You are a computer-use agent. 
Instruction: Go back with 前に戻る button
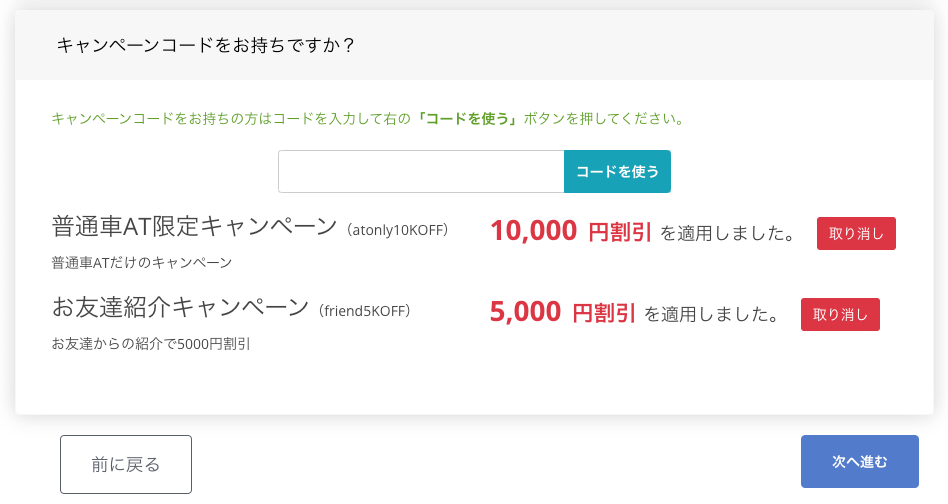(x=126, y=464)
